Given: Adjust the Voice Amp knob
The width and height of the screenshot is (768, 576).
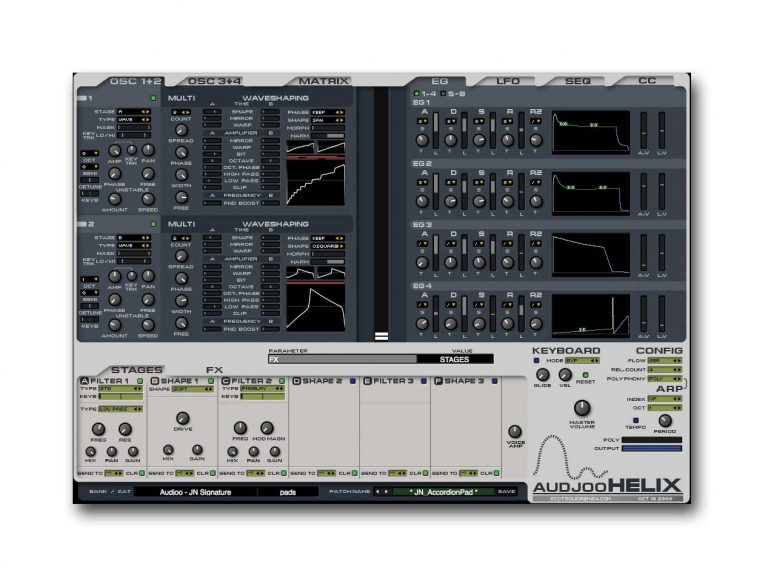Looking at the screenshot, I should pyautogui.click(x=515, y=431).
